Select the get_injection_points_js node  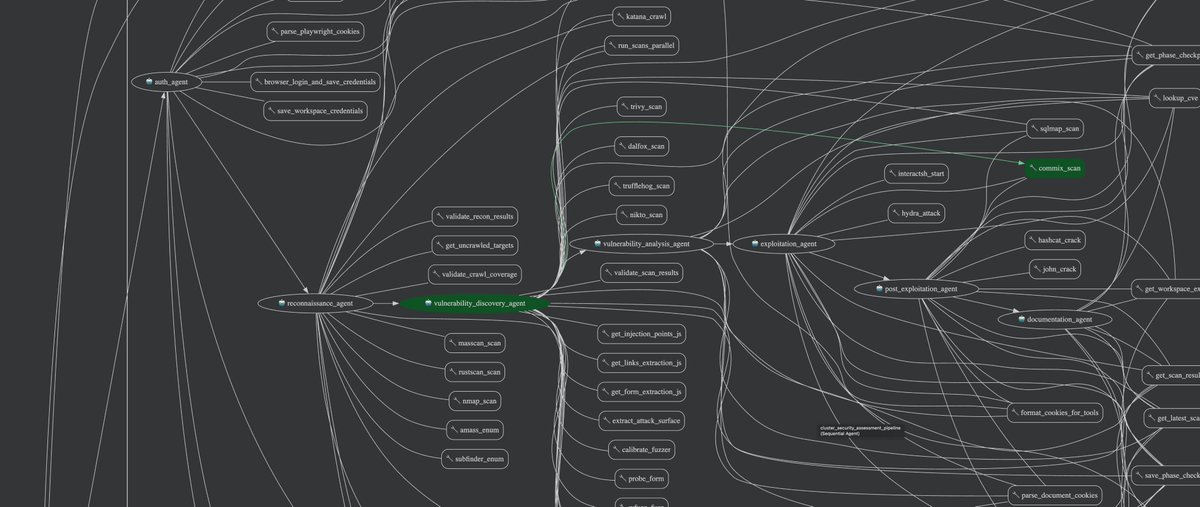641,333
